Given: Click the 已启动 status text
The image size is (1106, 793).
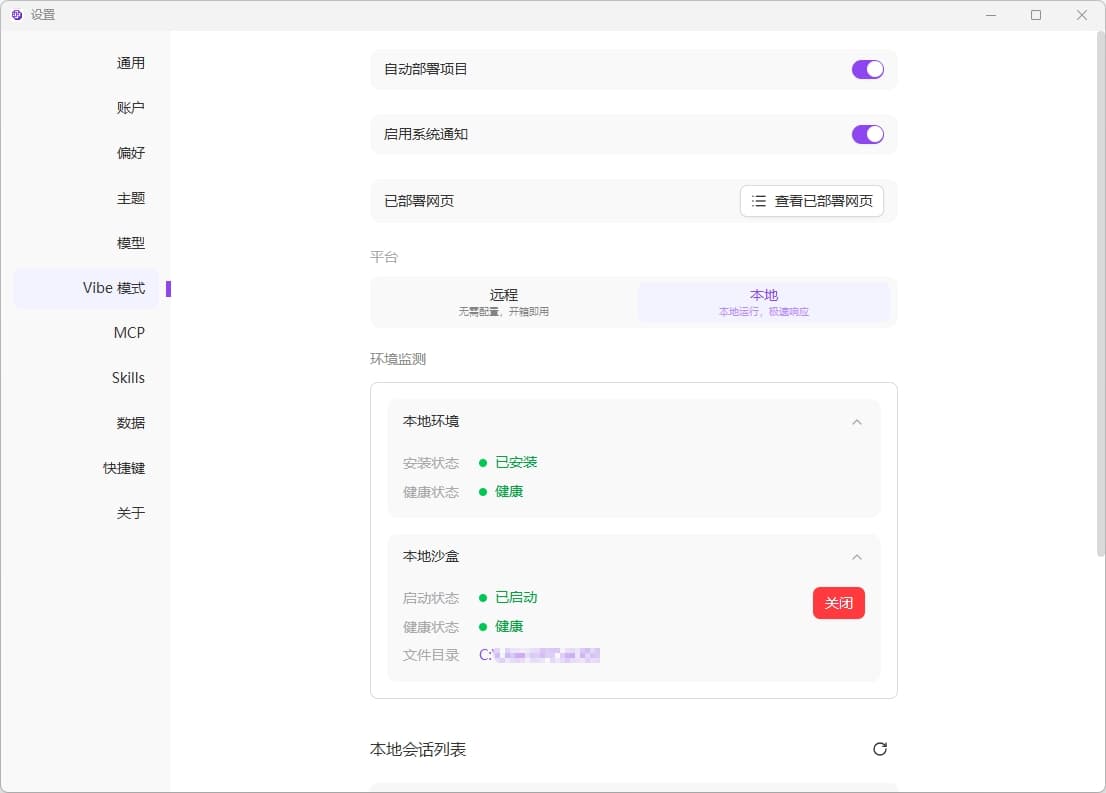Looking at the screenshot, I should coord(516,598).
